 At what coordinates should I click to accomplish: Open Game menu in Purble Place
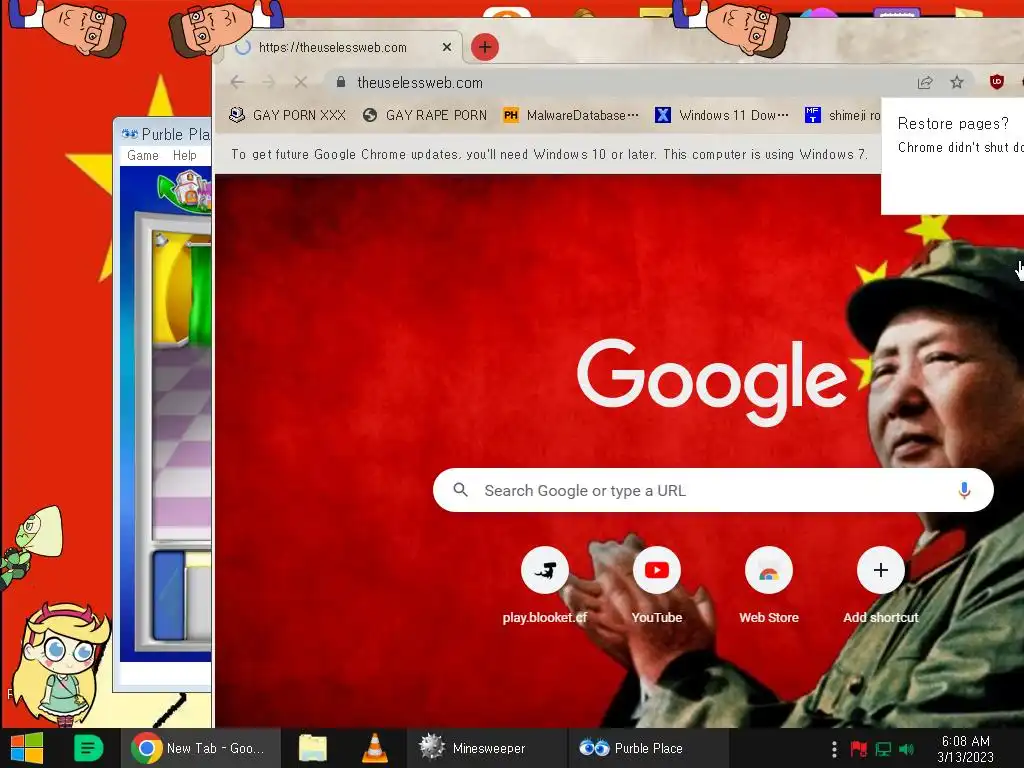(143, 155)
